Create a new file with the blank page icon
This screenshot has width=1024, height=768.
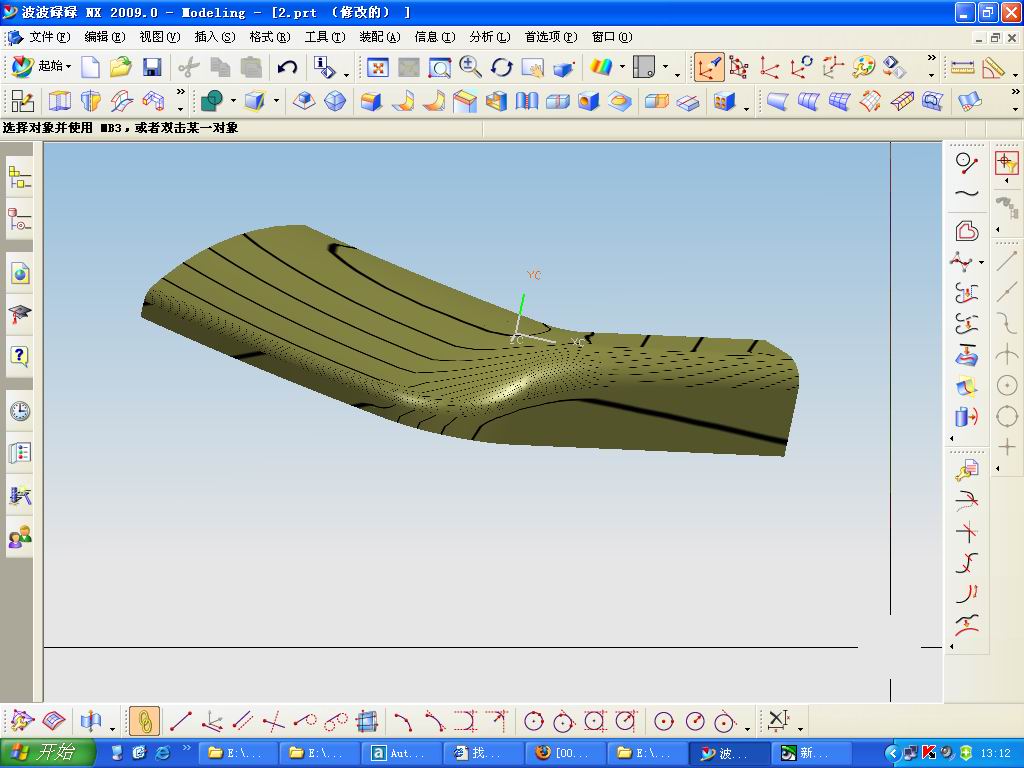[90, 67]
